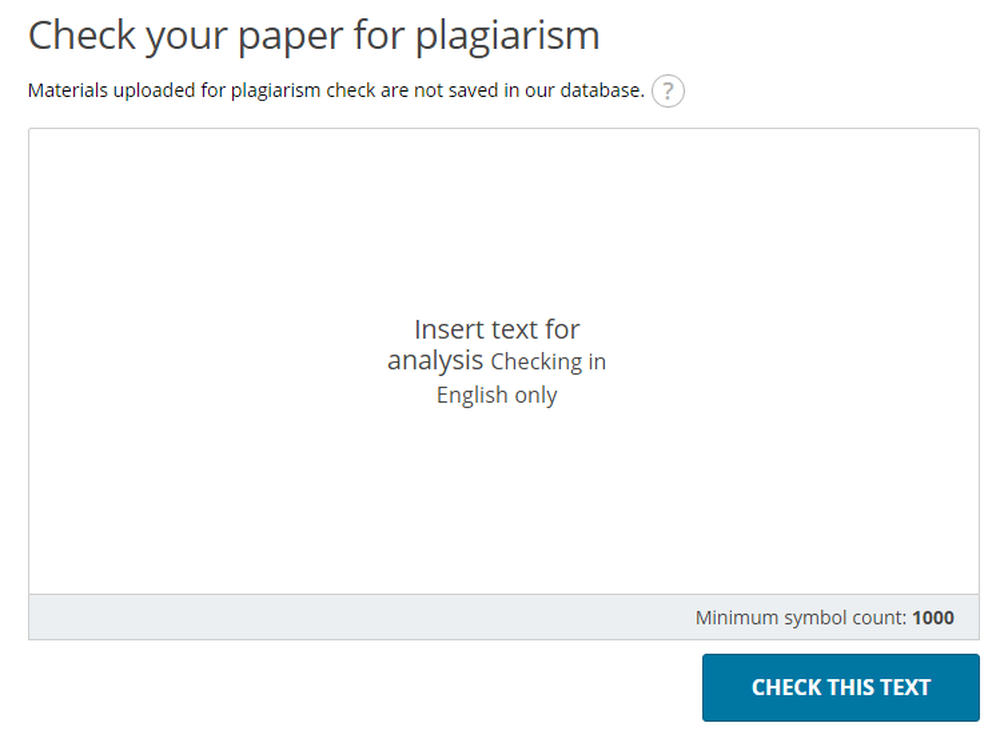Click the database disclaimer sentence
The width and height of the screenshot is (1000, 740).
coord(336,90)
